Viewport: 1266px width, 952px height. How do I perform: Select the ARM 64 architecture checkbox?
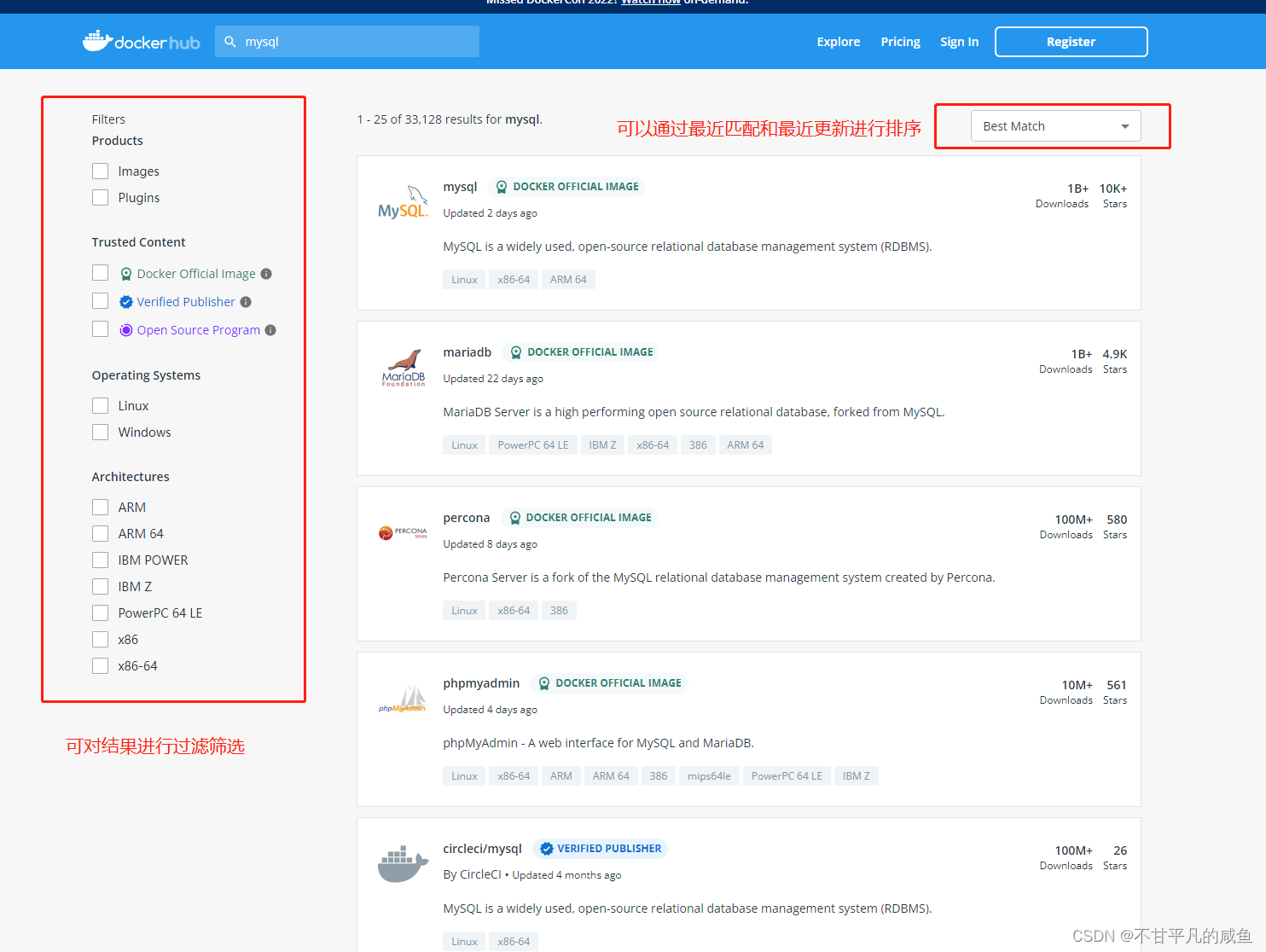tap(101, 534)
